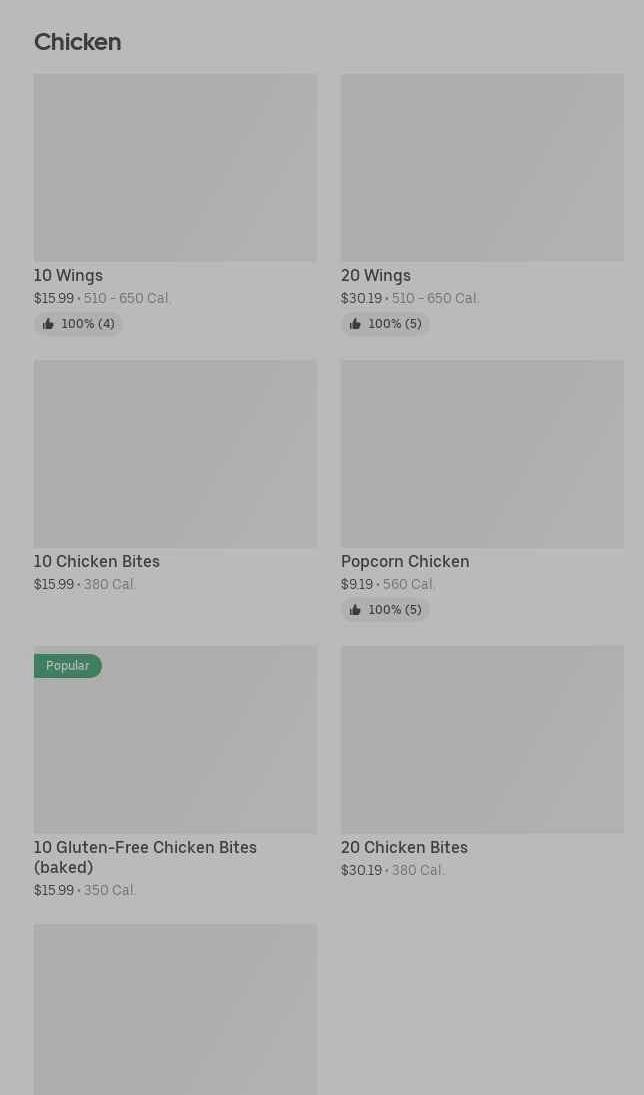
Task: Open the 20 Wings item image
Action: pos(482,167)
